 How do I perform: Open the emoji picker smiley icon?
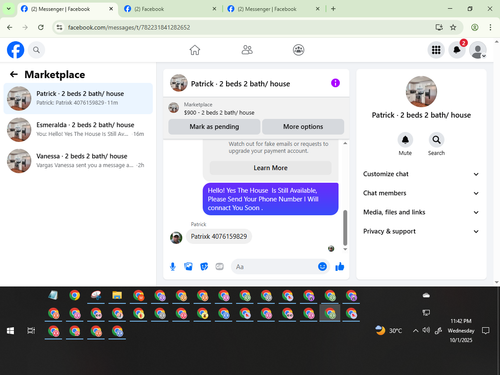pos(322,267)
